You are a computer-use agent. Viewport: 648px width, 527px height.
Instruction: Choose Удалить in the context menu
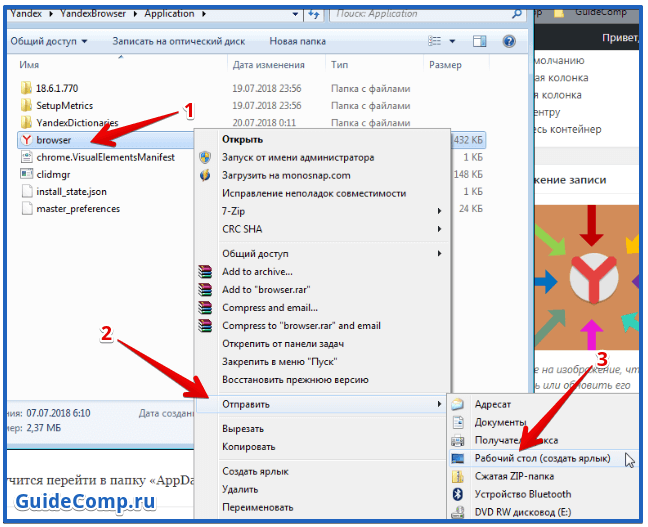240,489
